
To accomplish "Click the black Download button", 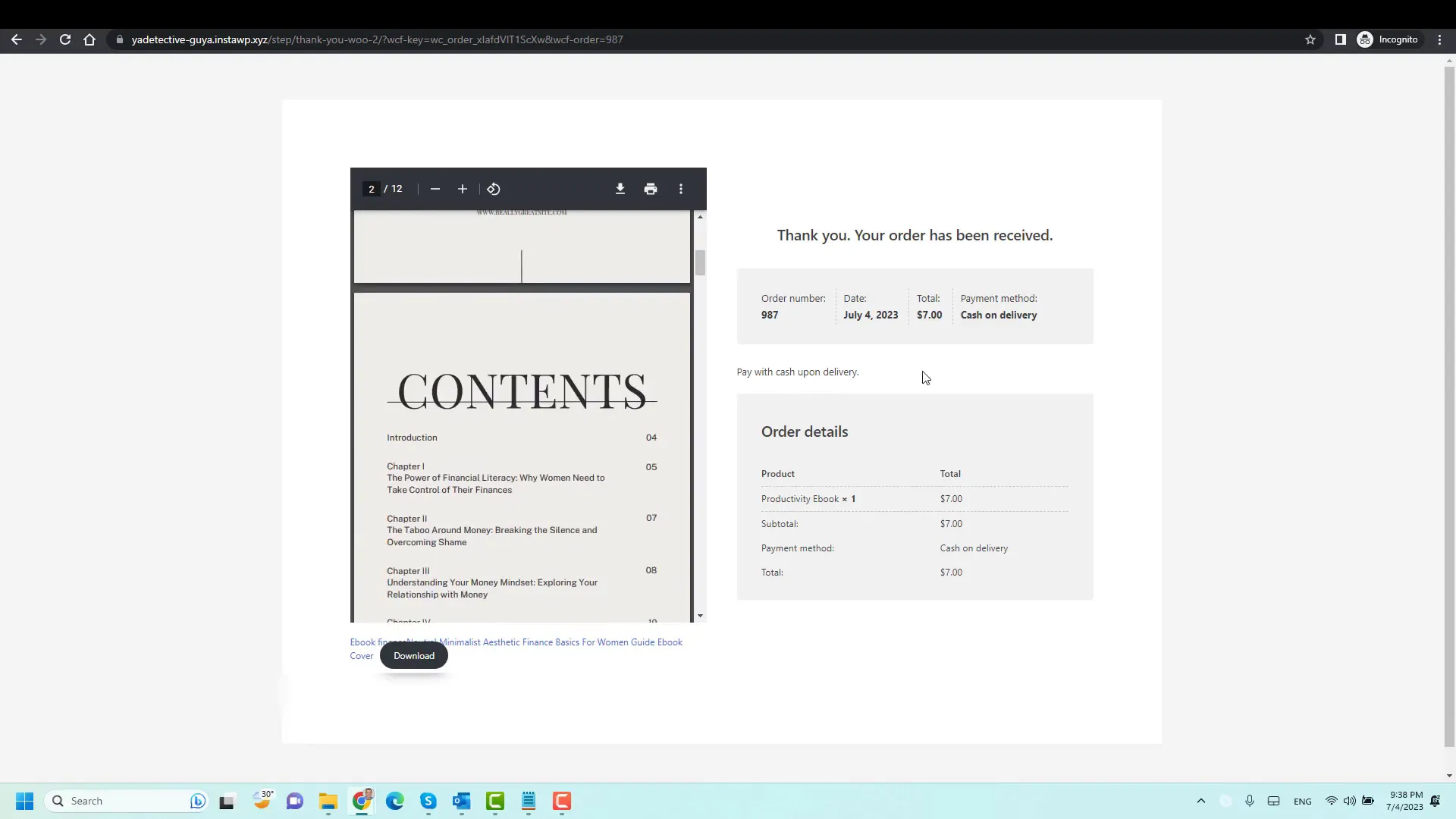I will click(414, 656).
